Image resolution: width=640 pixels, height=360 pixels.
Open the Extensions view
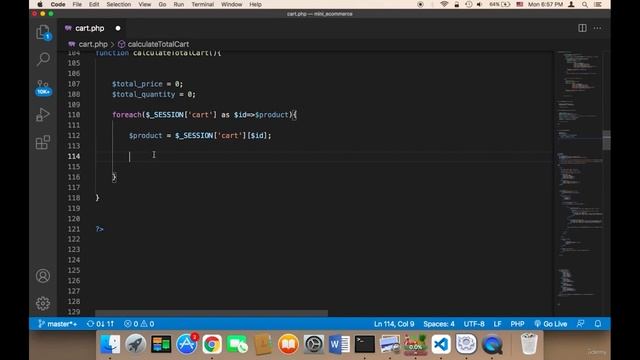pos(43,142)
